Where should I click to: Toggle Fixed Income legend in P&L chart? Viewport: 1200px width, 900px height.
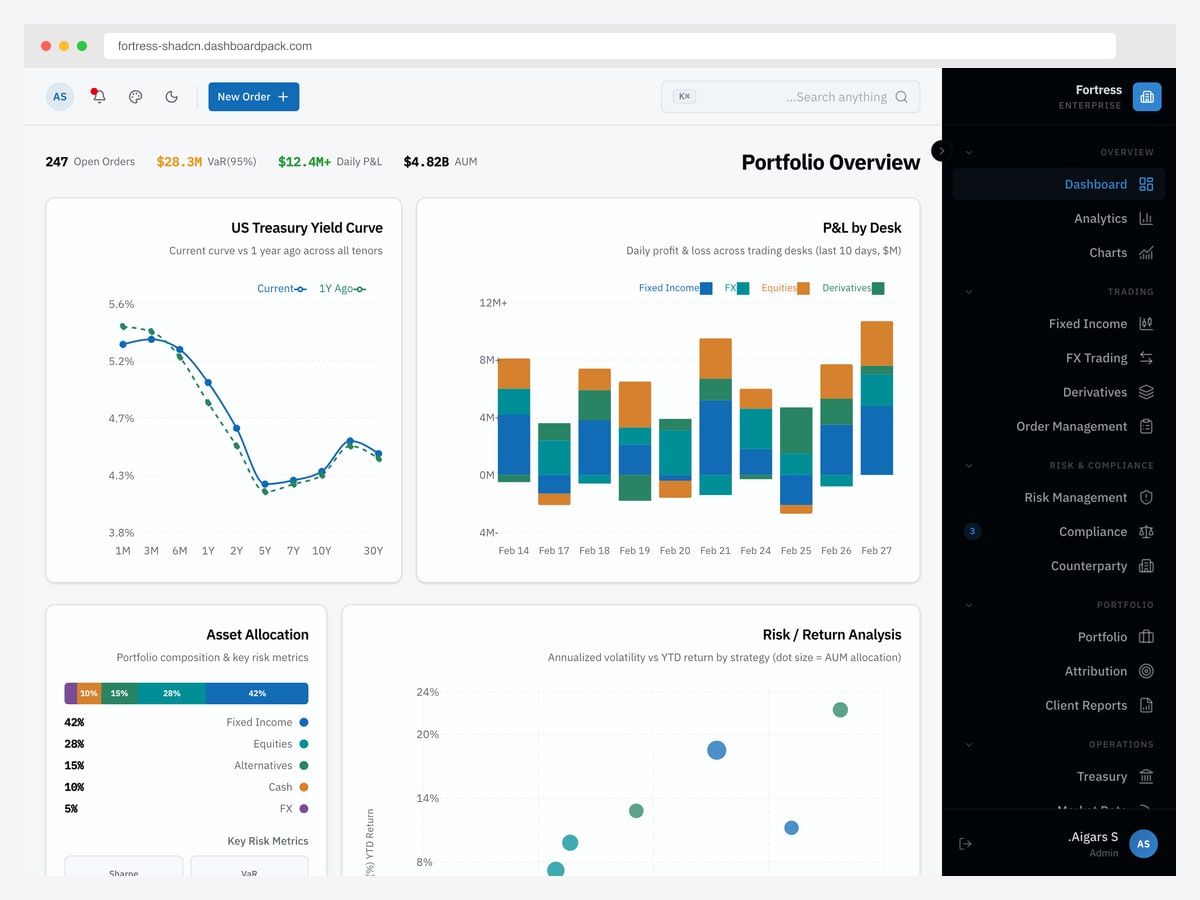tap(676, 288)
